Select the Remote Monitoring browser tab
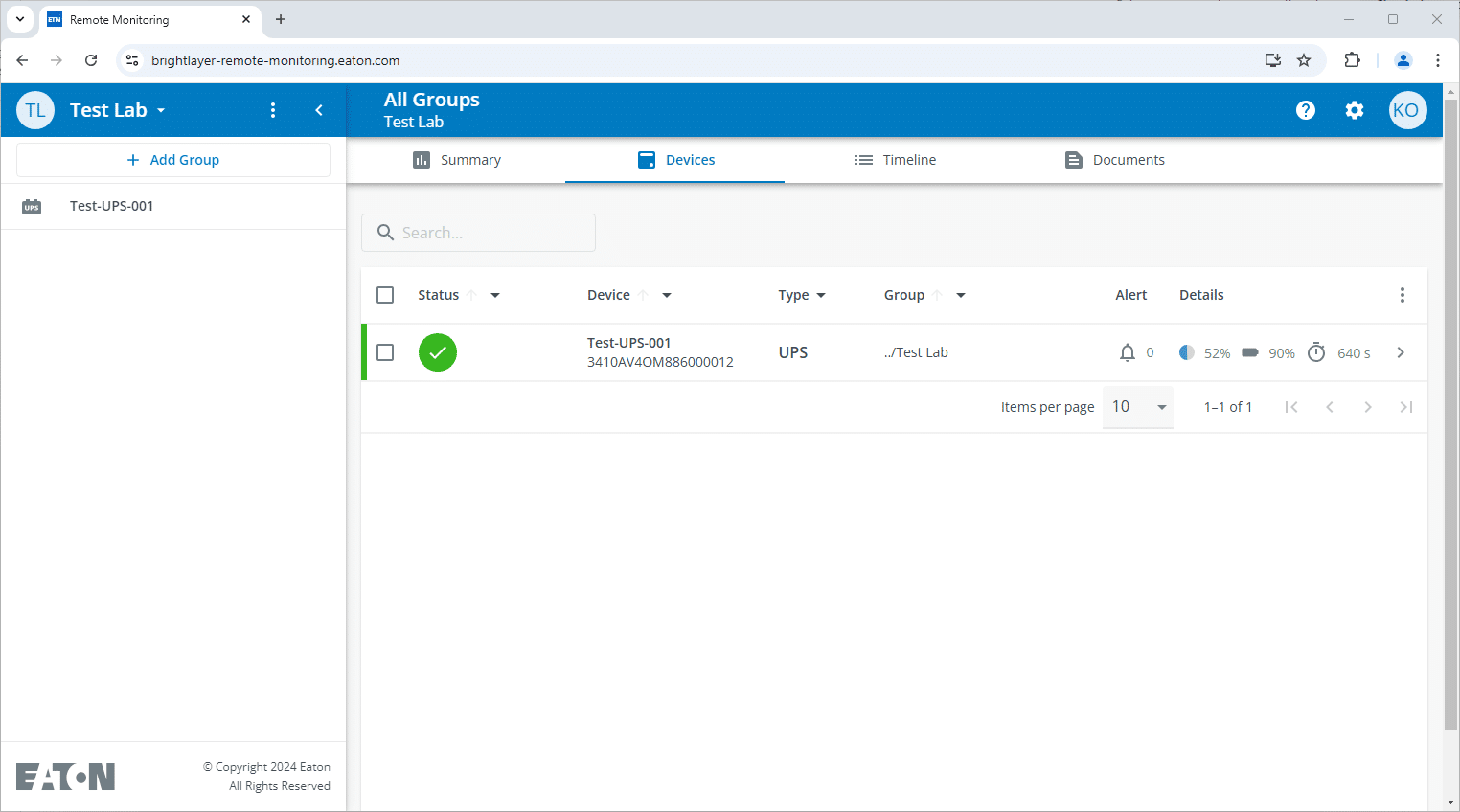 (x=150, y=19)
